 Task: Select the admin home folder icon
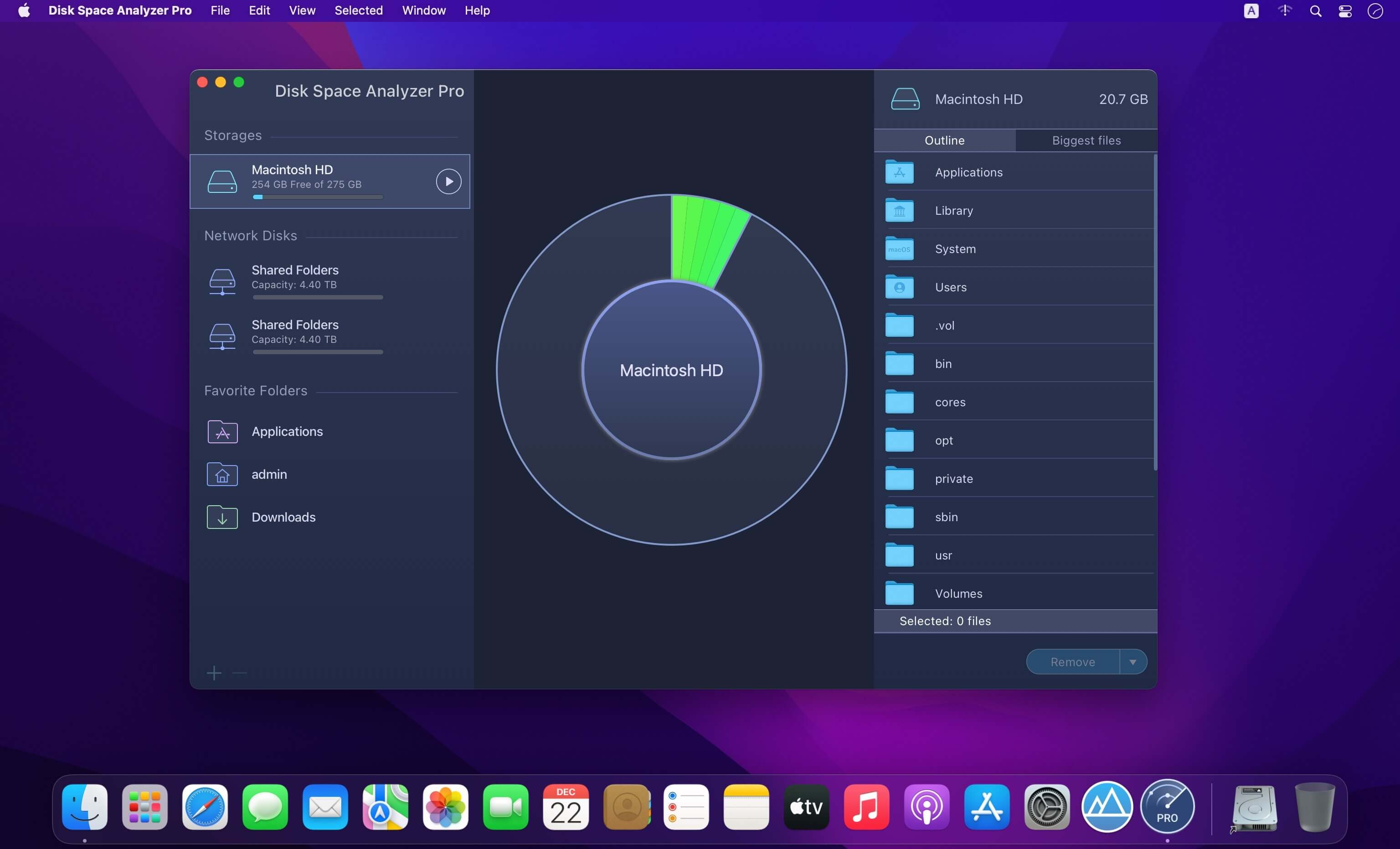click(222, 474)
